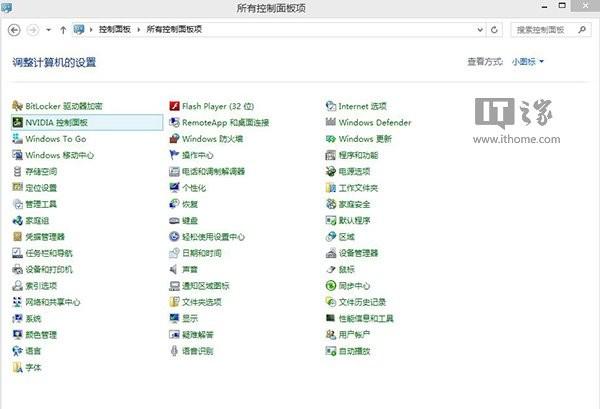Open the 系统 link
The image size is (600, 409).
coord(33,318)
